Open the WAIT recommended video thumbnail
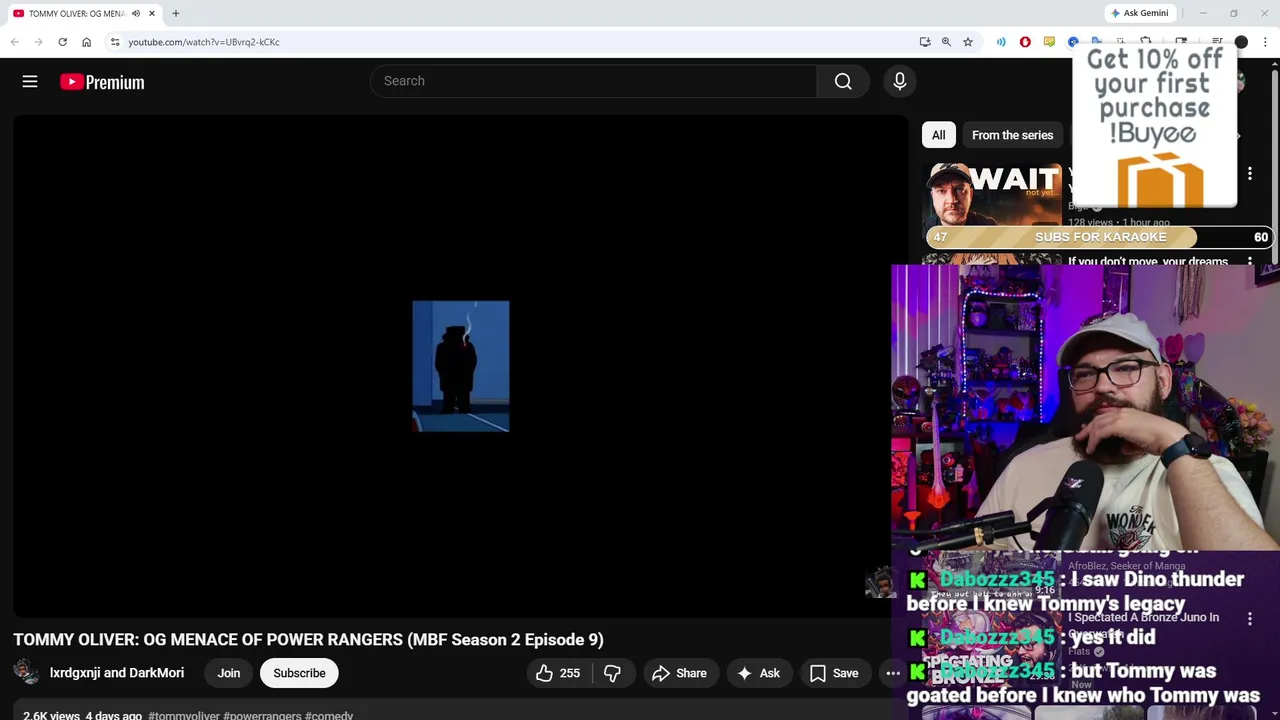Screen dimensions: 1280x720 click(992, 196)
